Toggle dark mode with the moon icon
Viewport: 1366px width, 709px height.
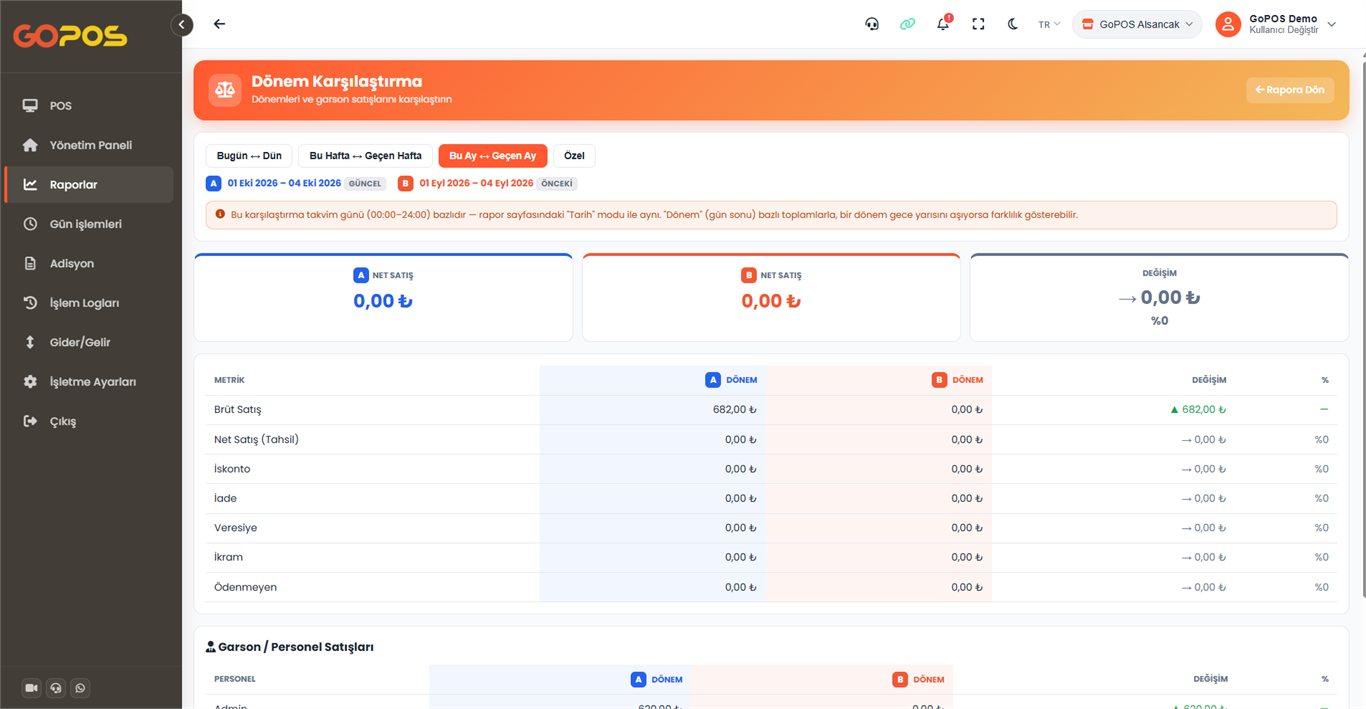pos(1013,24)
